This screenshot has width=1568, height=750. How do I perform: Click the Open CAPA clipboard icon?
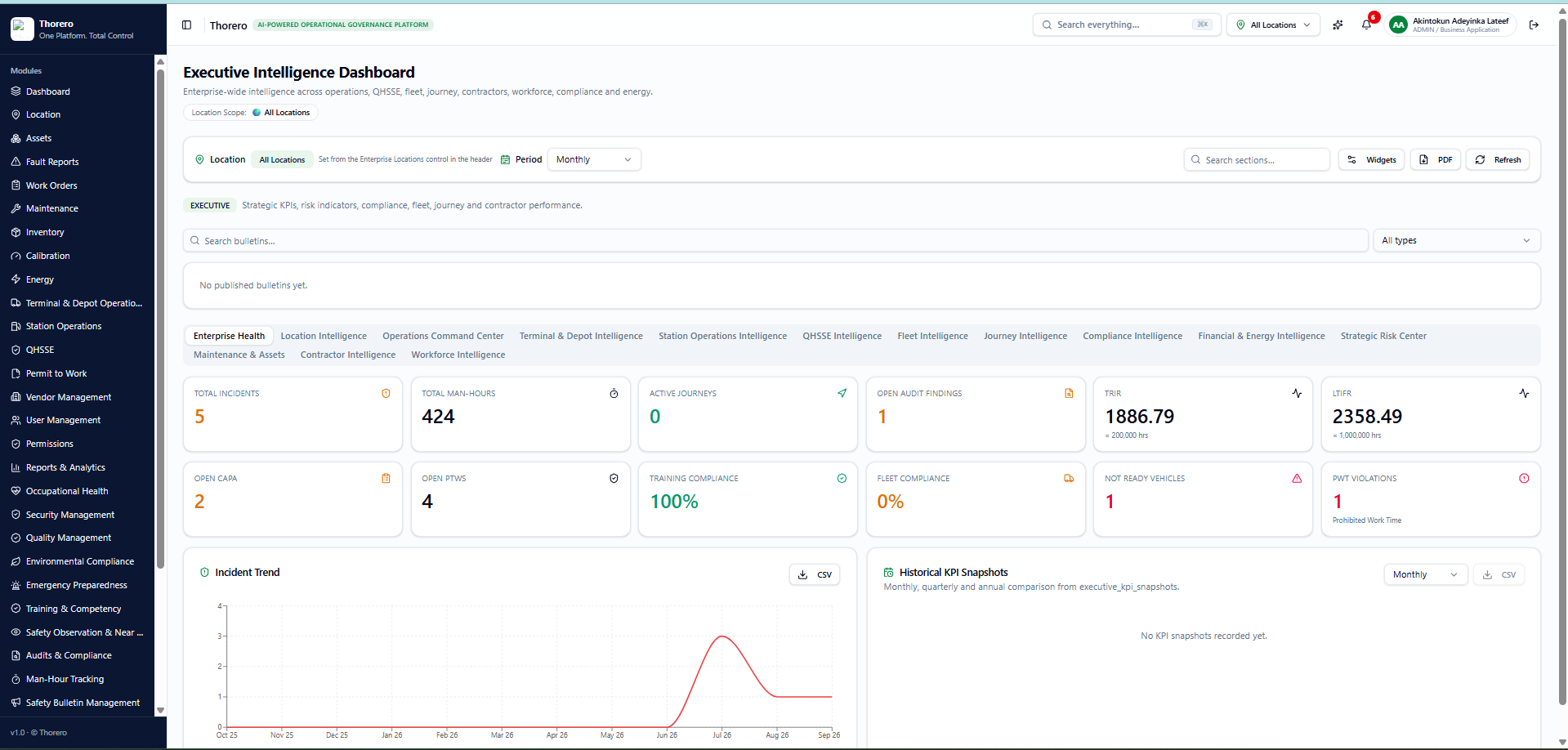[386, 478]
